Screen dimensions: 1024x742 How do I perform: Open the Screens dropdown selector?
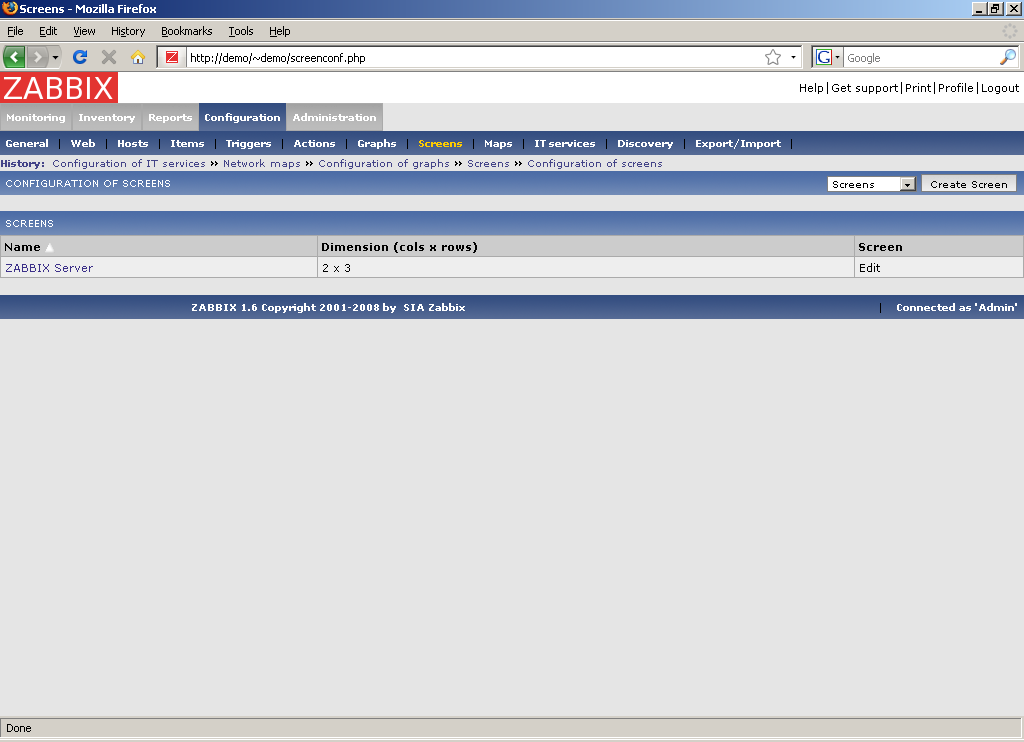pyautogui.click(x=871, y=184)
